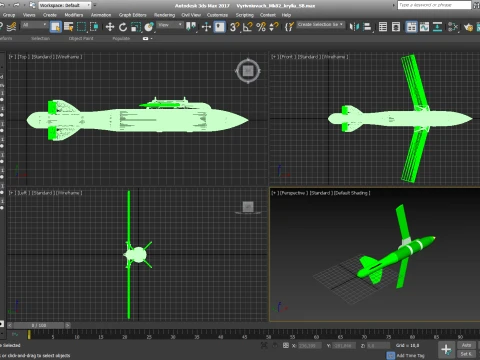Click the ViewCube in the Top viewport
The height and width of the screenshot is (360, 480).
pos(248,71)
